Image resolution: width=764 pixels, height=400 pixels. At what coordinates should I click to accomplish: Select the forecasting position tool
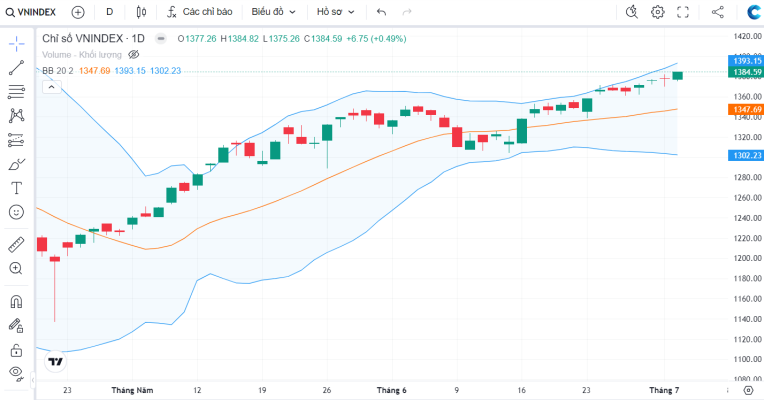[17, 140]
